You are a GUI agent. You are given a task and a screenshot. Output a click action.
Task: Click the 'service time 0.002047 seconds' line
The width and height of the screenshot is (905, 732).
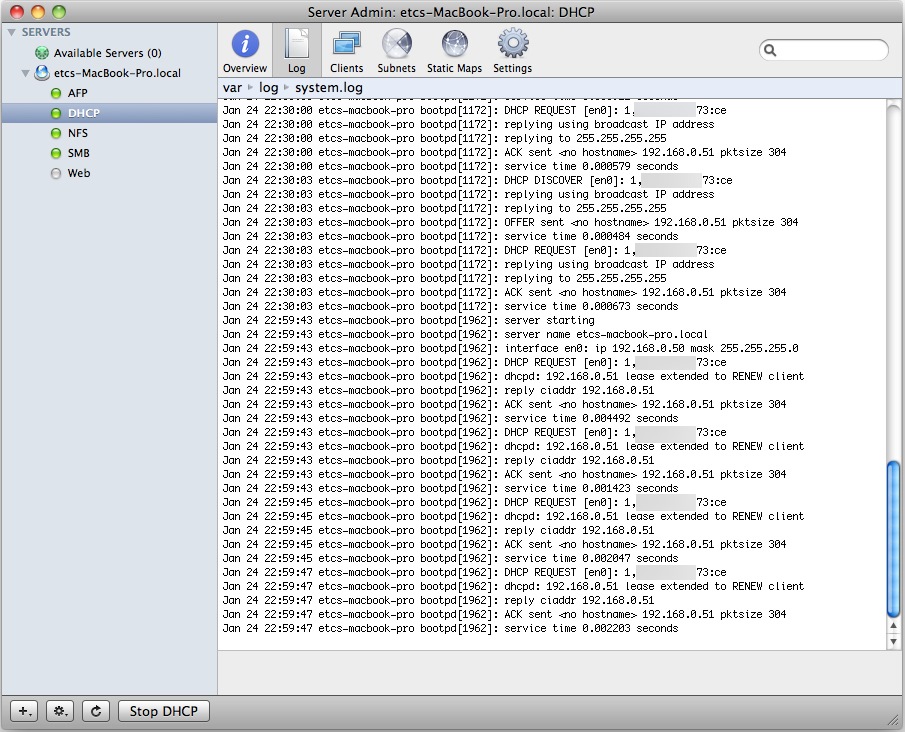pyautogui.click(x=451, y=558)
